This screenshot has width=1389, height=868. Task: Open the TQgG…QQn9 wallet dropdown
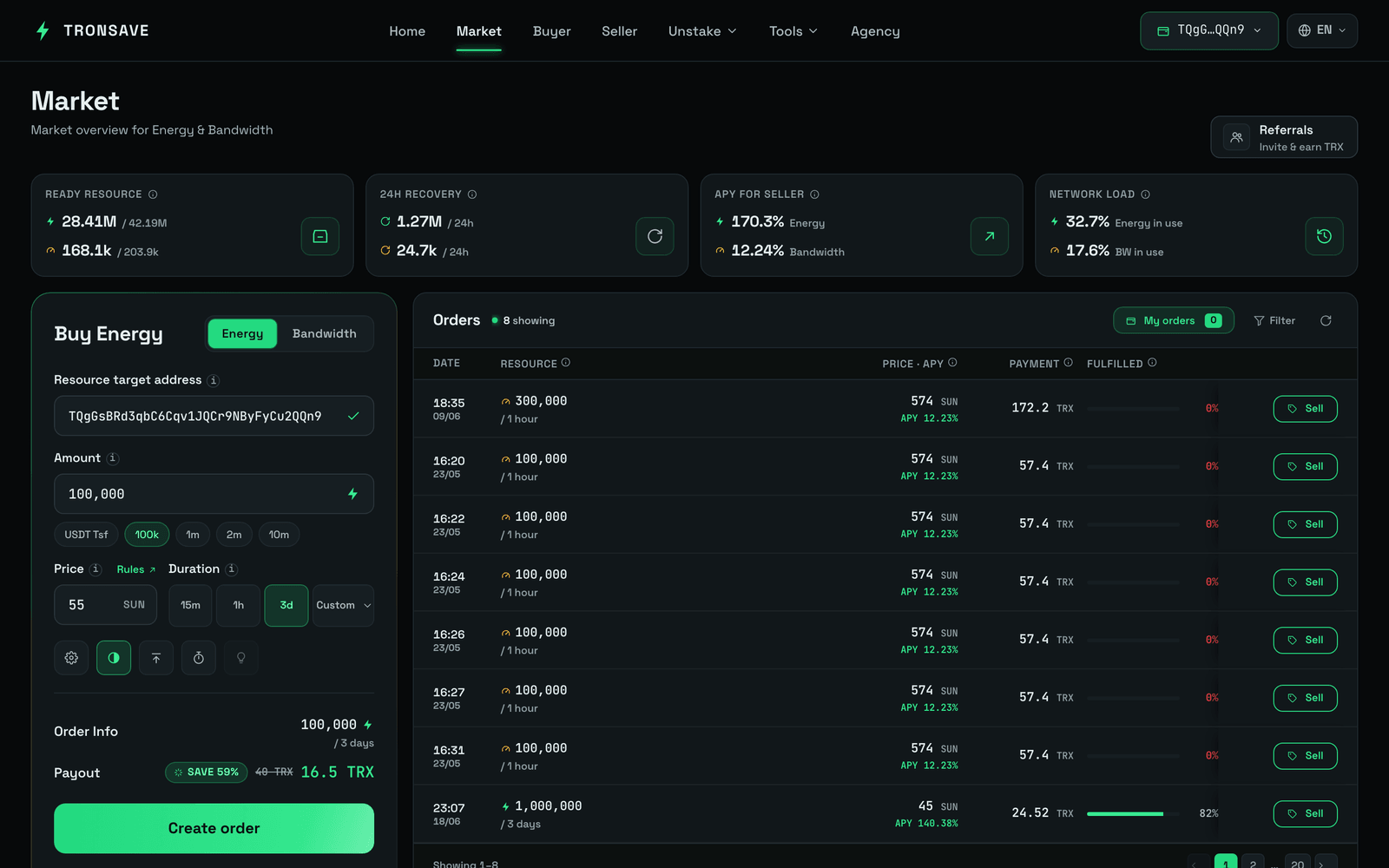point(1209,30)
